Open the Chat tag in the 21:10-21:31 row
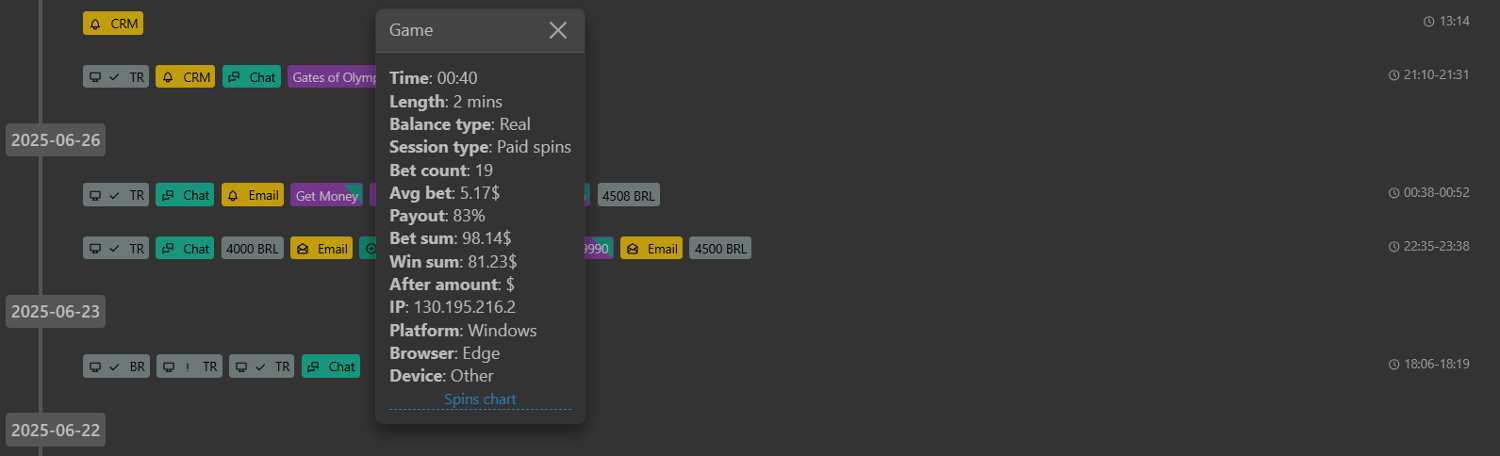 tap(251, 77)
